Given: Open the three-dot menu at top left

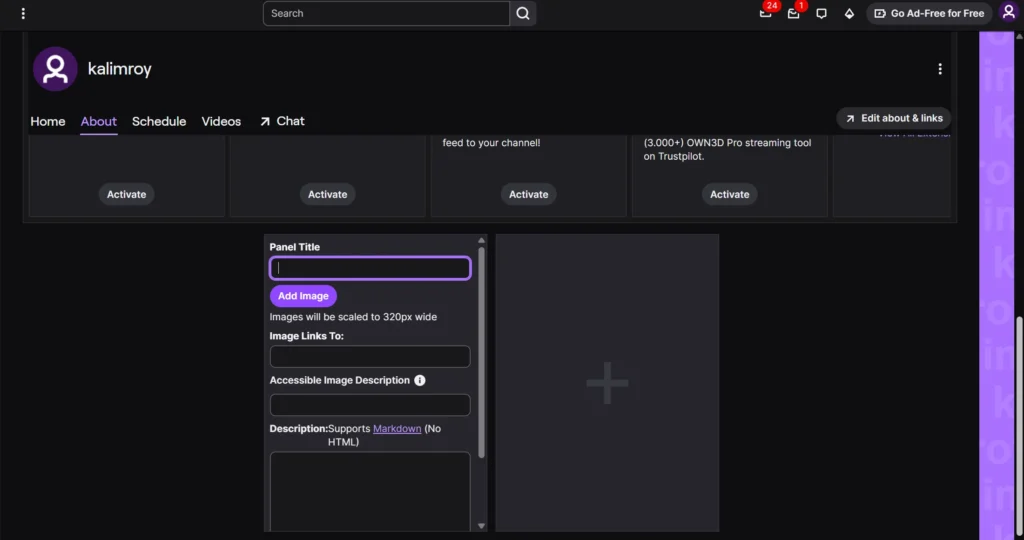Looking at the screenshot, I should [23, 13].
